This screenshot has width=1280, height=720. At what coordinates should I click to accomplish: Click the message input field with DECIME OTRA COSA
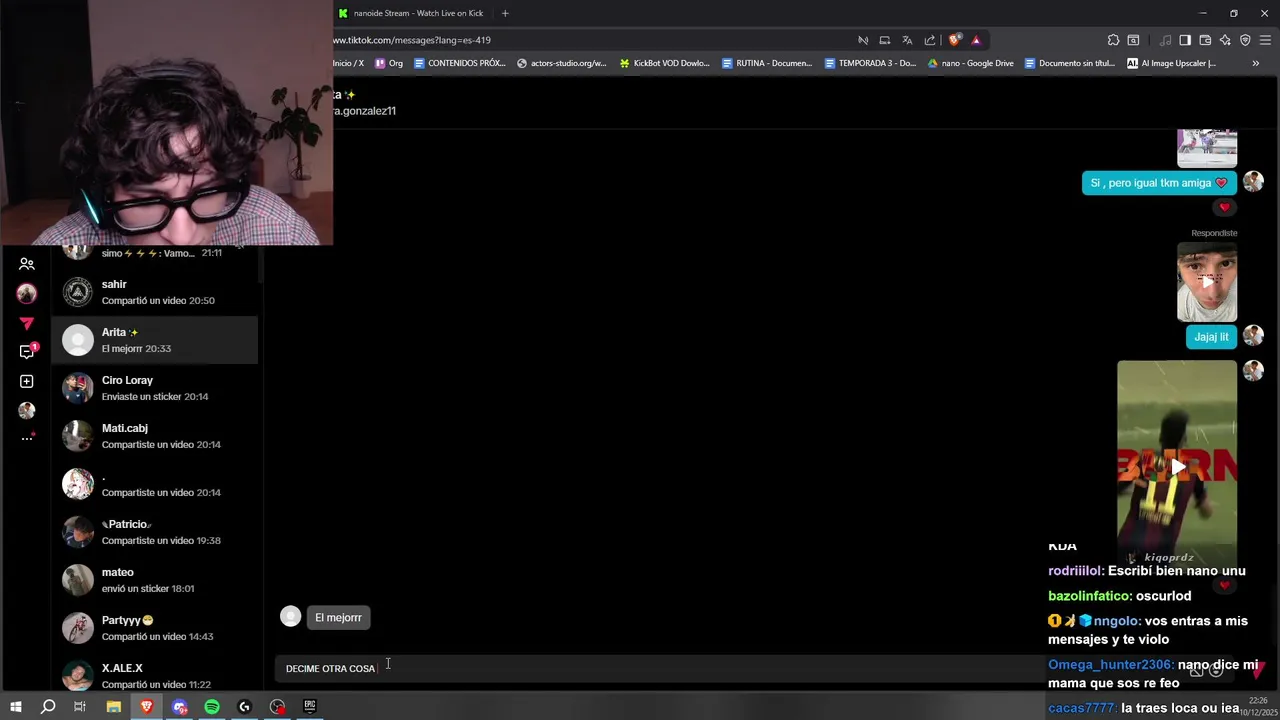pyautogui.click(x=660, y=668)
